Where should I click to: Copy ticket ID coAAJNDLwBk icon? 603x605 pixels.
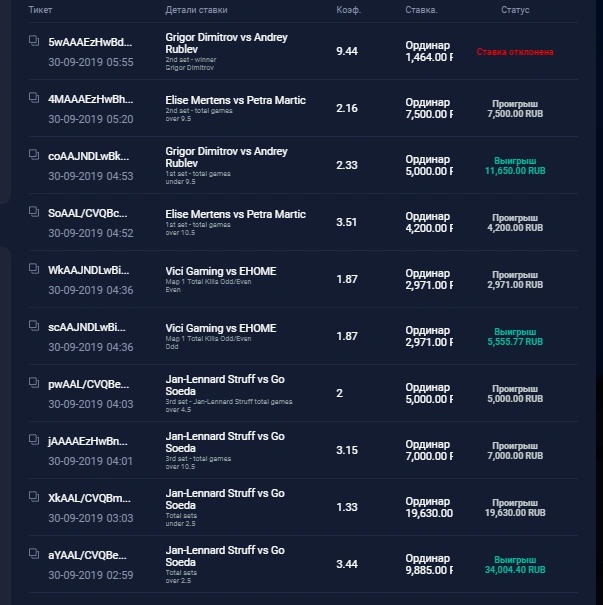(x=34, y=155)
